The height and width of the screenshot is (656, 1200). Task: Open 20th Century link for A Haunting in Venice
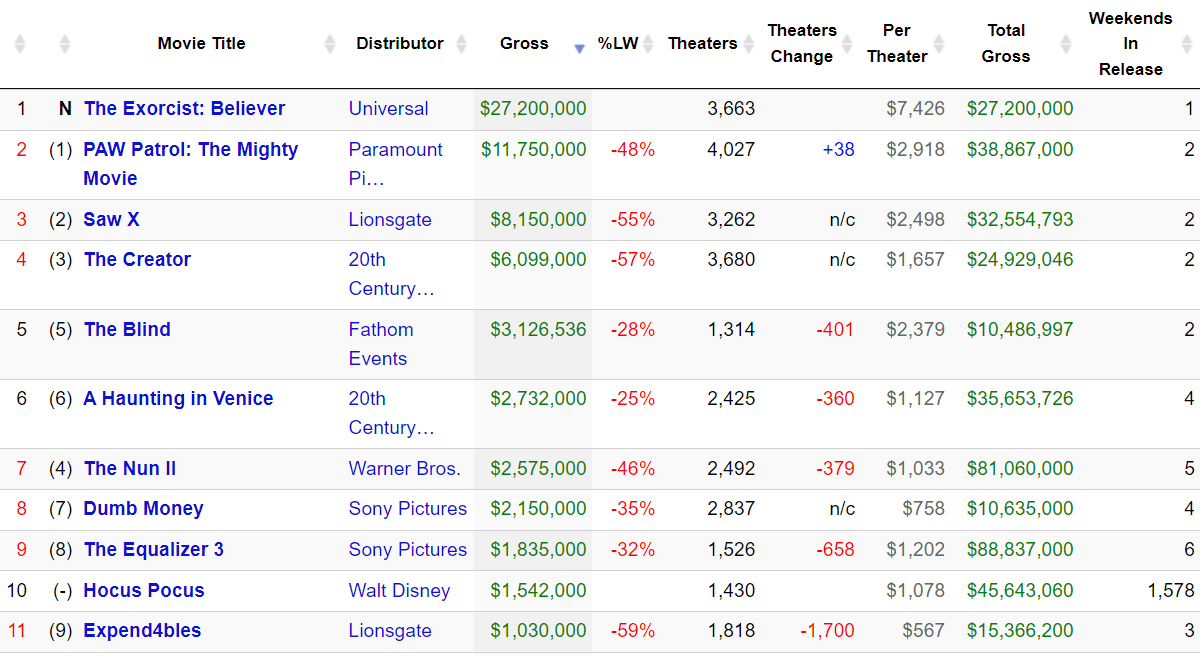[x=392, y=413]
